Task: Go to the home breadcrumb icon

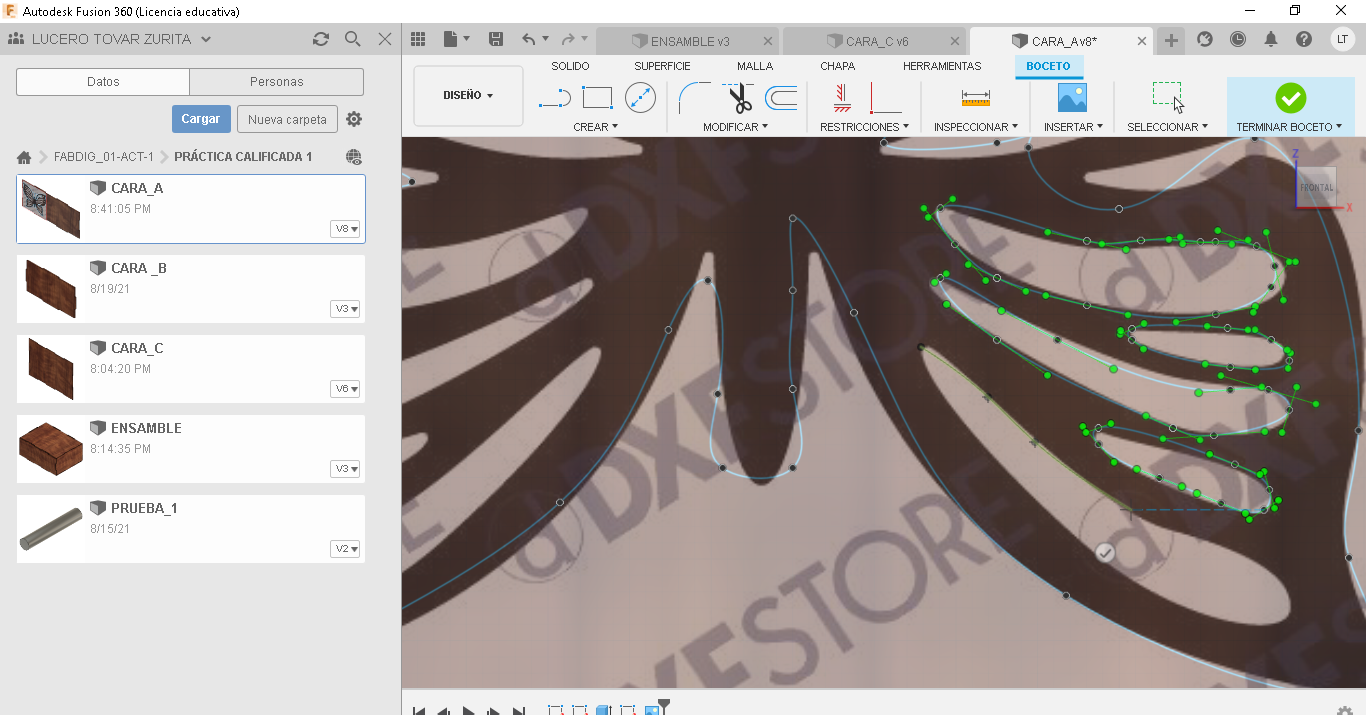Action: tap(24, 157)
